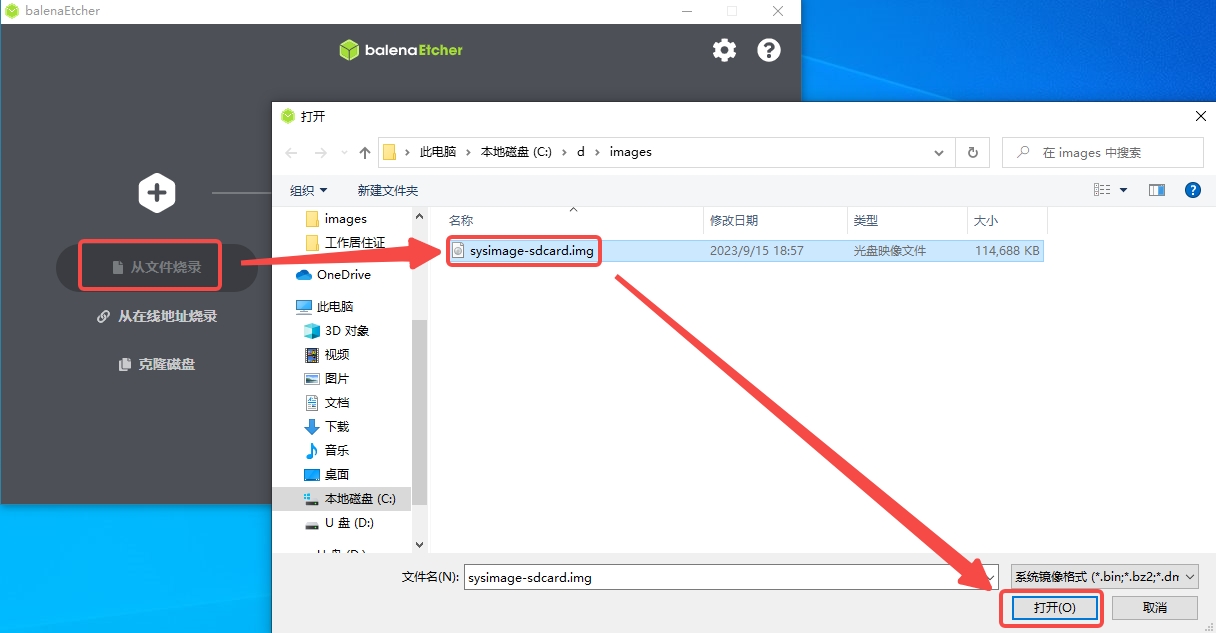The width and height of the screenshot is (1216, 633).
Task: Open 桌面 (Desktop) in the navigation tree
Action: point(327,475)
